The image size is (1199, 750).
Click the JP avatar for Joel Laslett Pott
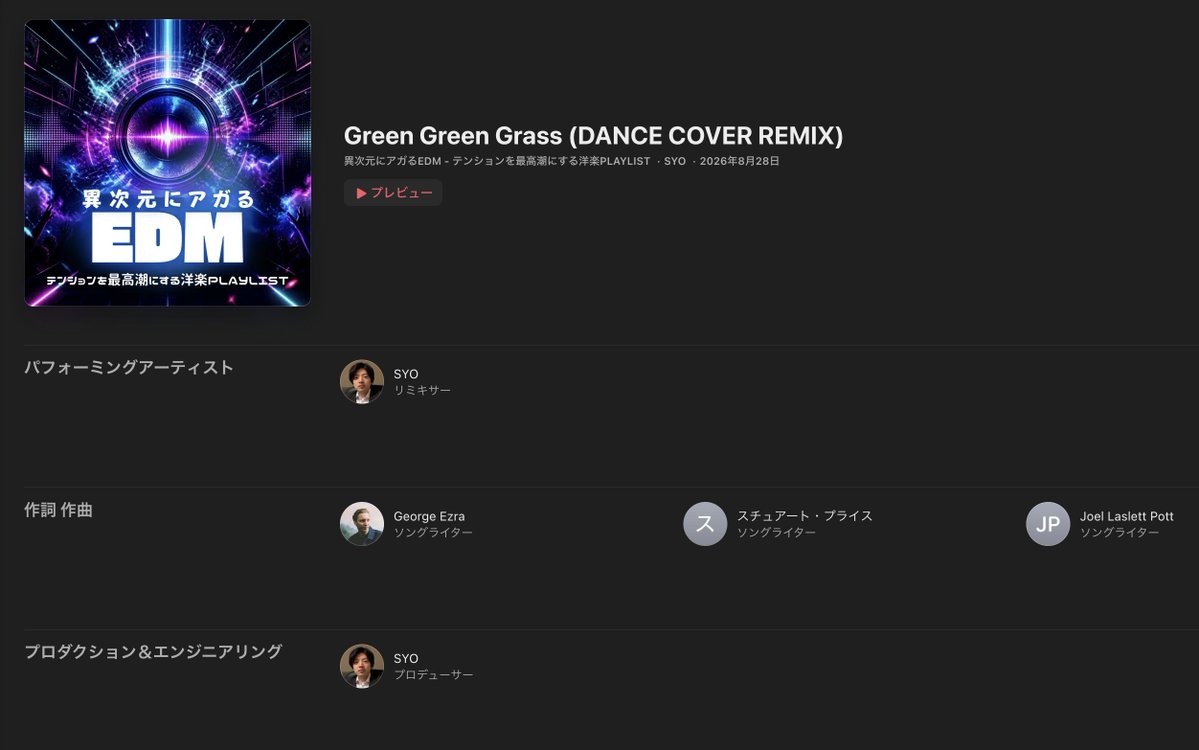click(x=1048, y=524)
